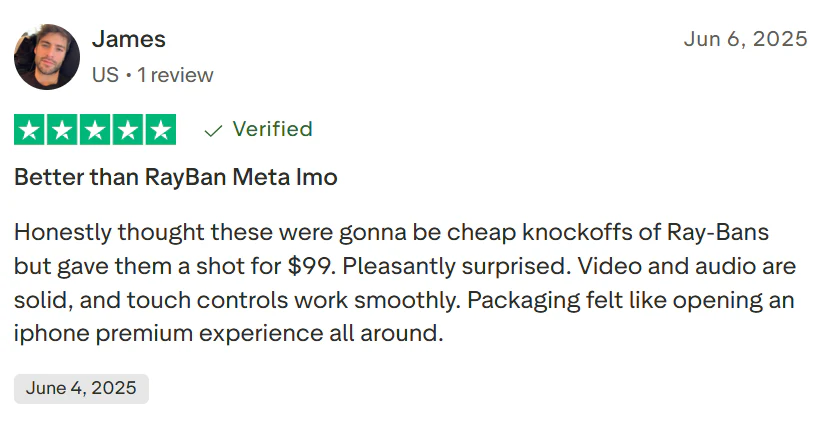This screenshot has height=425, width=826.
Task: Click the "1 review" count text
Action: click(175, 75)
